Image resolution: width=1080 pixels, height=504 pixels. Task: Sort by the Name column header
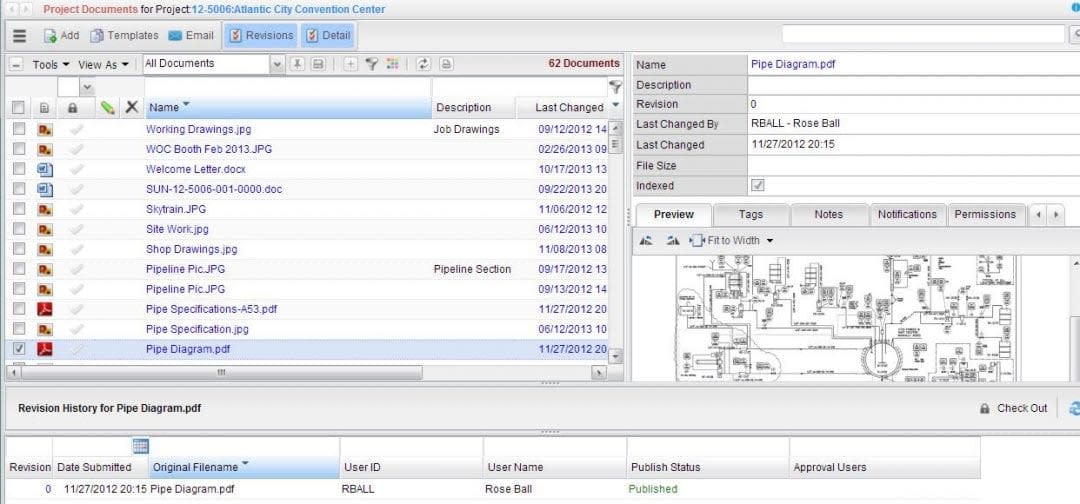(288, 107)
